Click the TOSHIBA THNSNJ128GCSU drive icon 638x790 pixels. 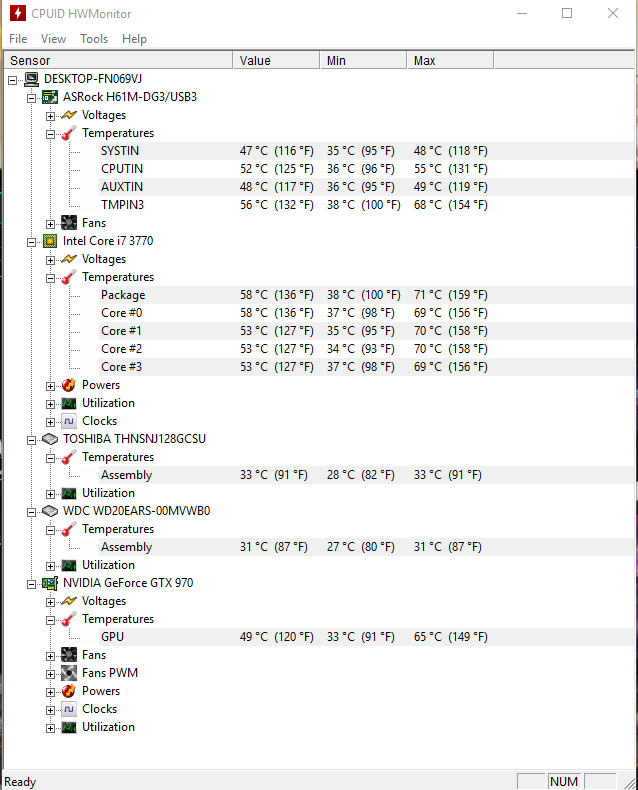(x=50, y=439)
